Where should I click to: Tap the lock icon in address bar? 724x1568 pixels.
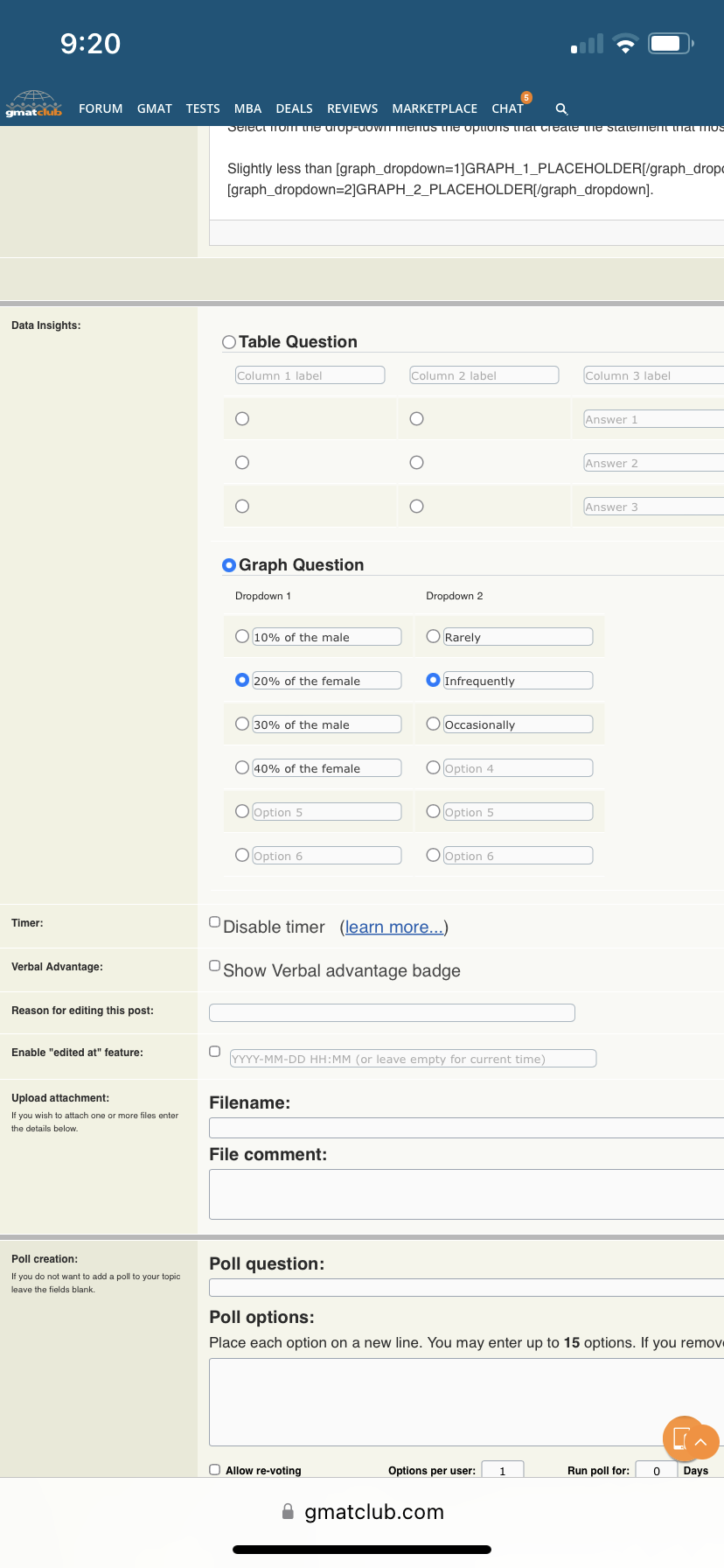(x=288, y=1511)
